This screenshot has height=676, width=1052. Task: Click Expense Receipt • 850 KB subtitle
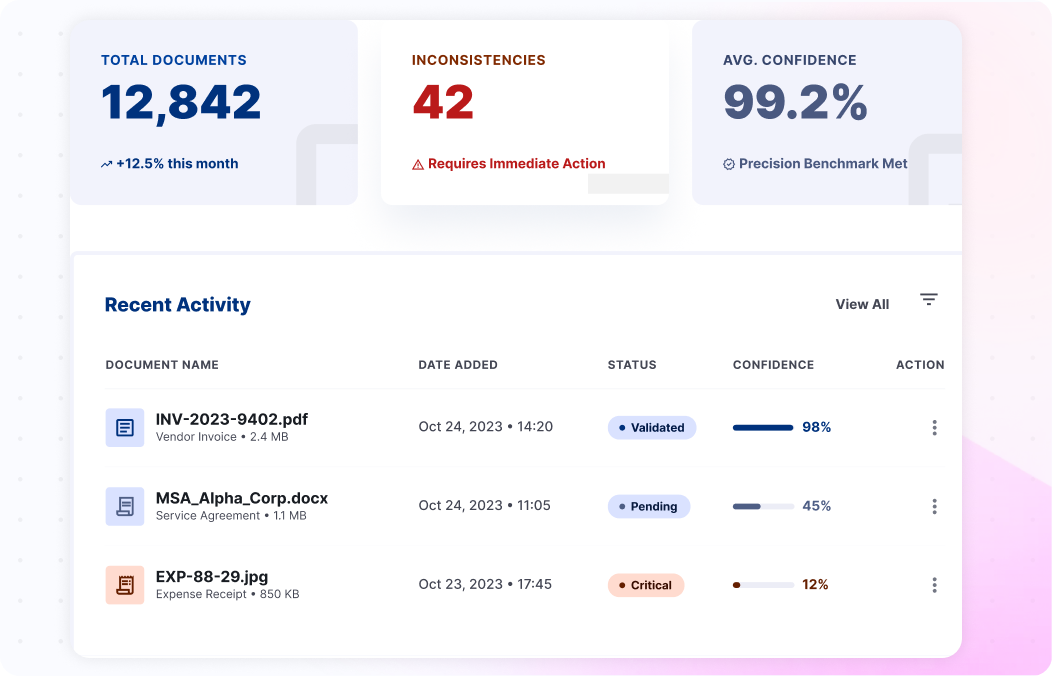pyautogui.click(x=227, y=594)
